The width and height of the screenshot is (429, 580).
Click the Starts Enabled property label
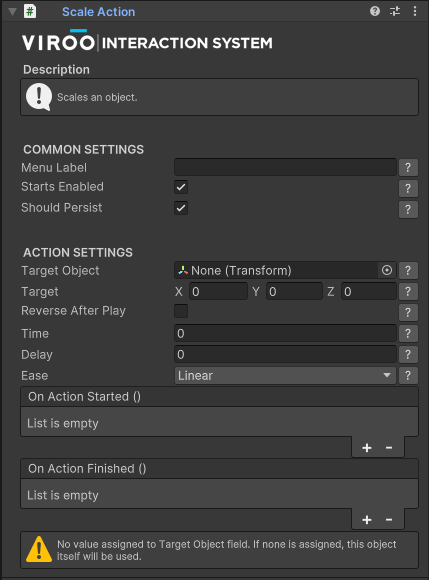(62, 186)
